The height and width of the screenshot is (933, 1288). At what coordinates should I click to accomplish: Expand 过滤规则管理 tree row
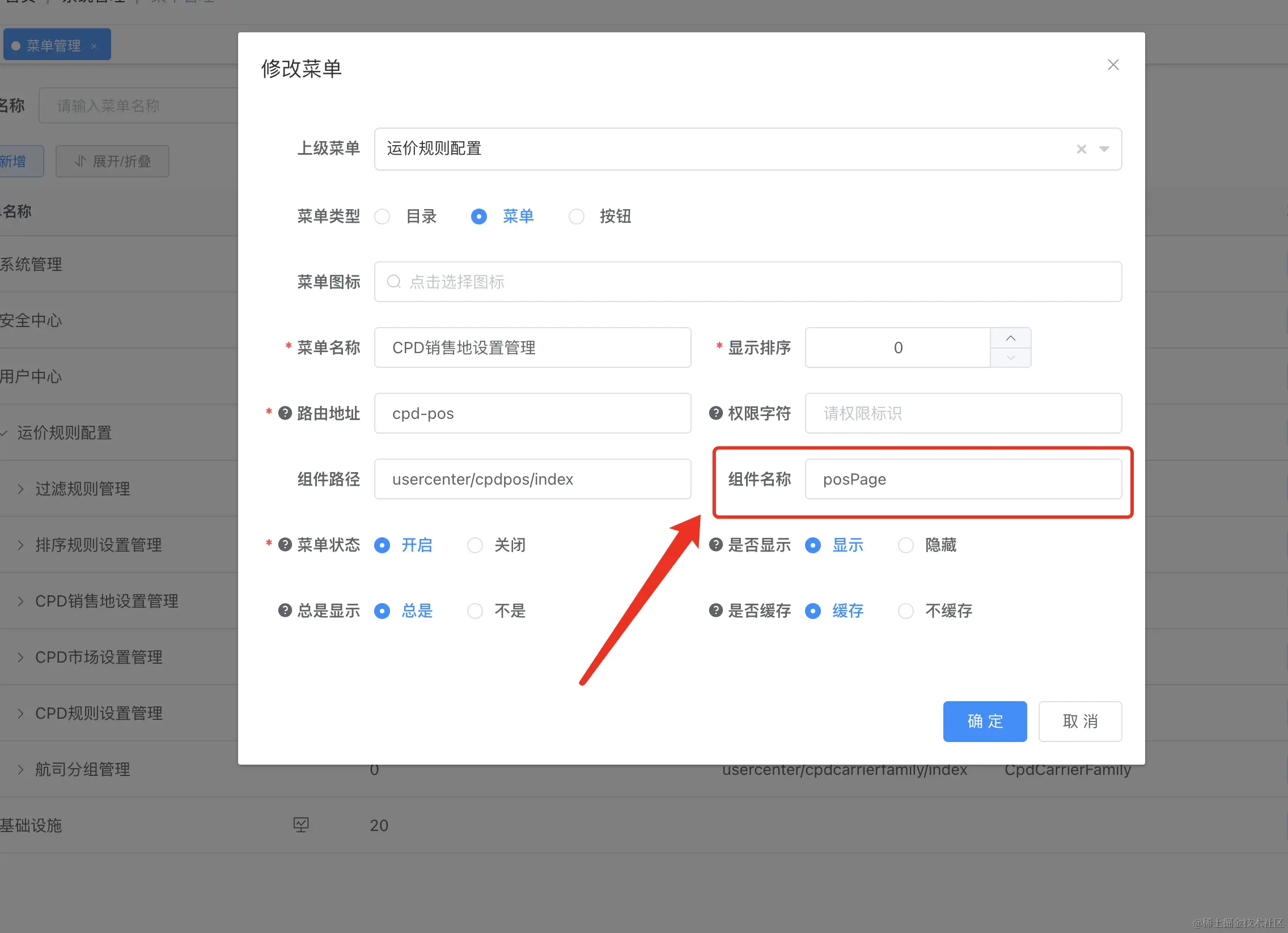20,489
